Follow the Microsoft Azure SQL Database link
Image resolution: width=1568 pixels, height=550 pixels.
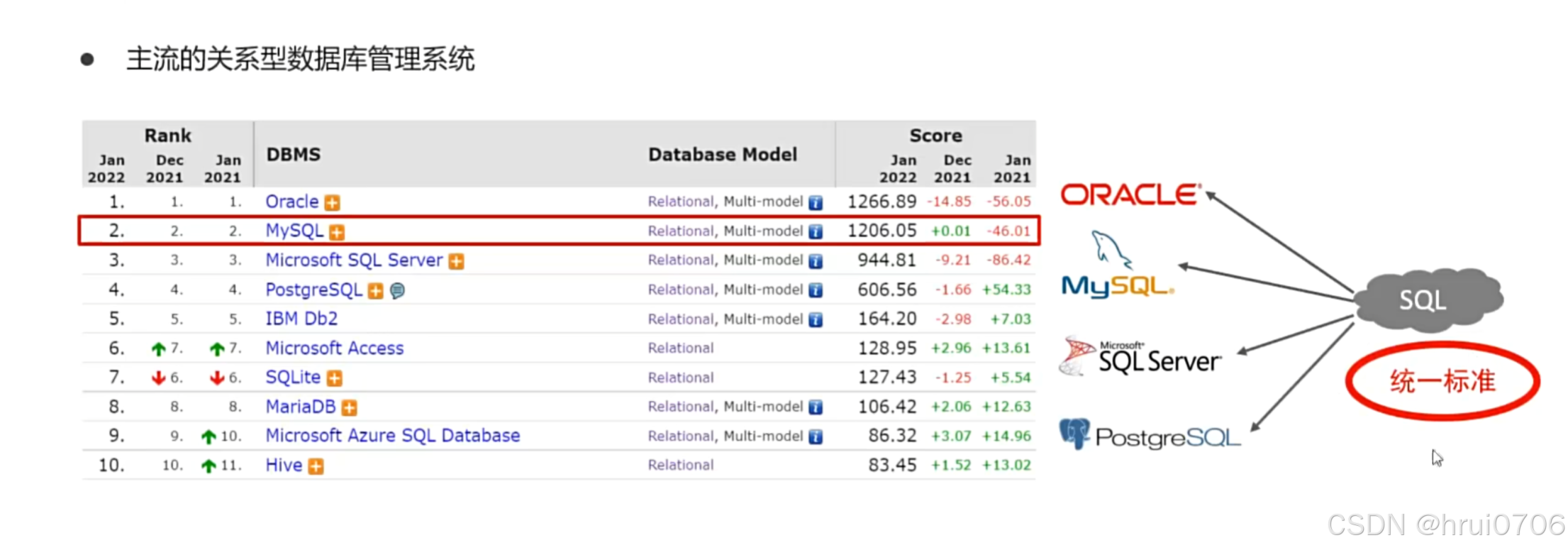(393, 436)
